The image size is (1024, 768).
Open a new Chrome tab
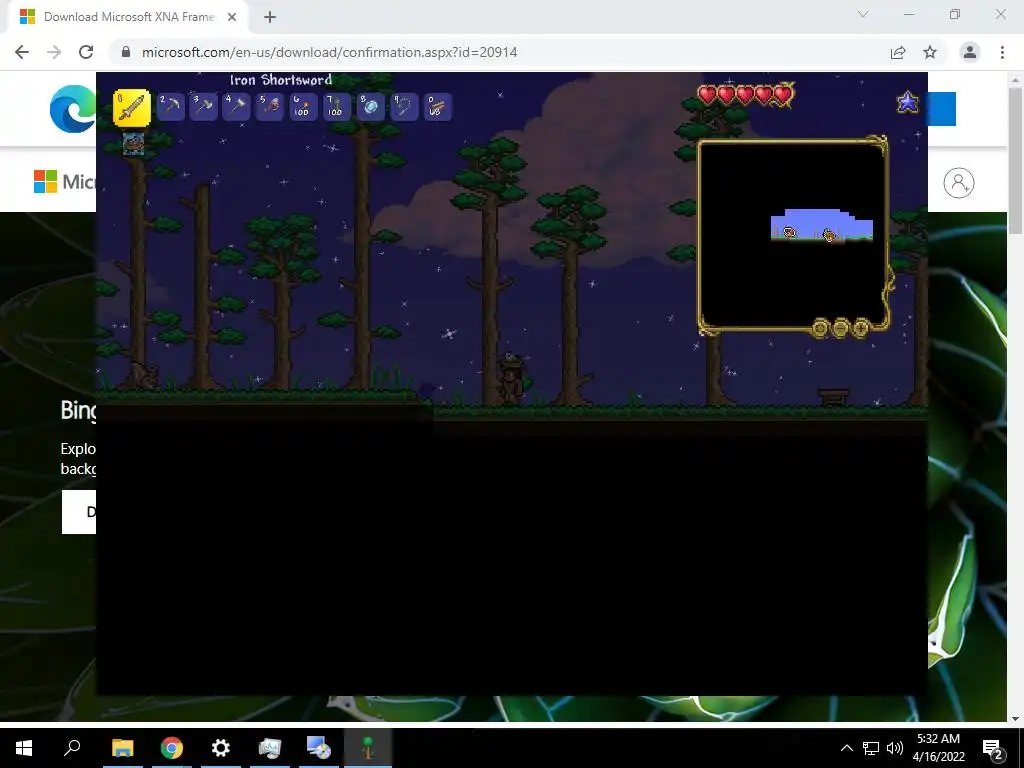point(270,17)
